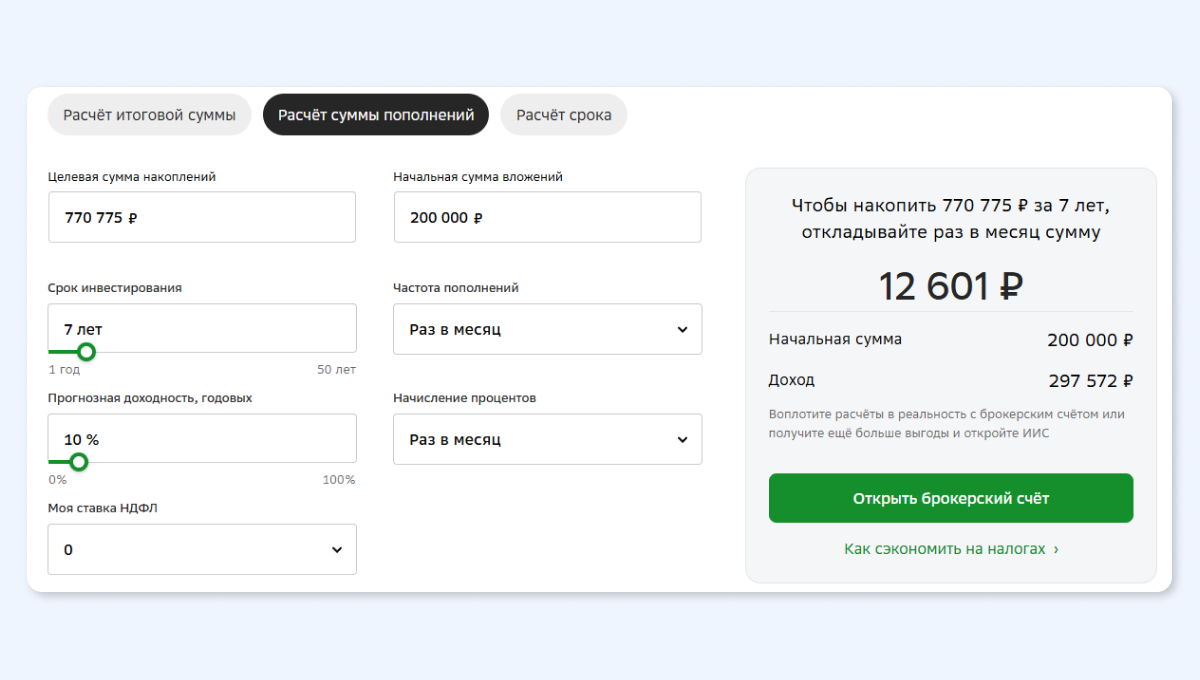
Task: Click the Срок инвестирования text field
Action: tap(202, 328)
